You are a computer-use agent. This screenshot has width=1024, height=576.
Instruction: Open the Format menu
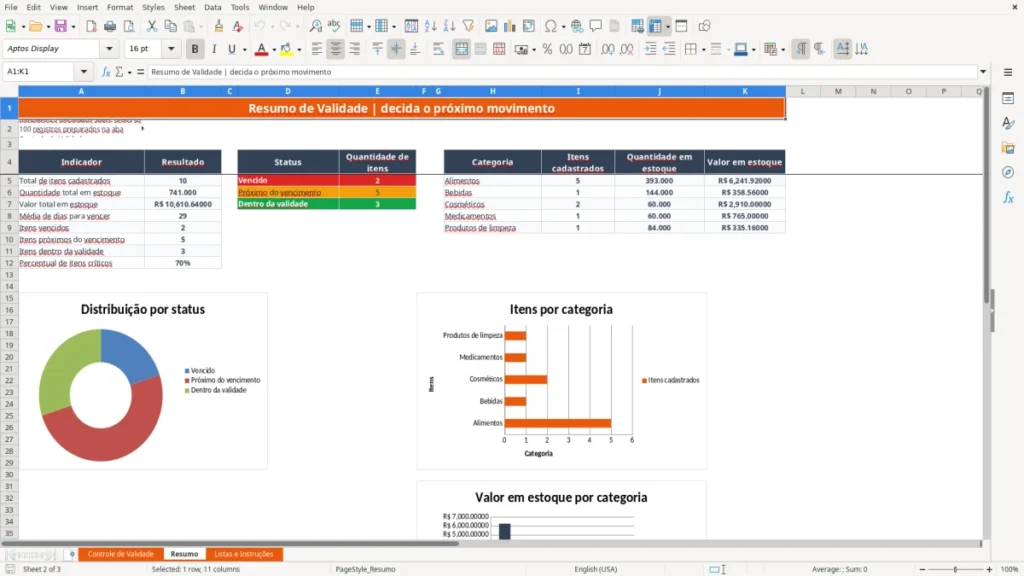click(120, 7)
